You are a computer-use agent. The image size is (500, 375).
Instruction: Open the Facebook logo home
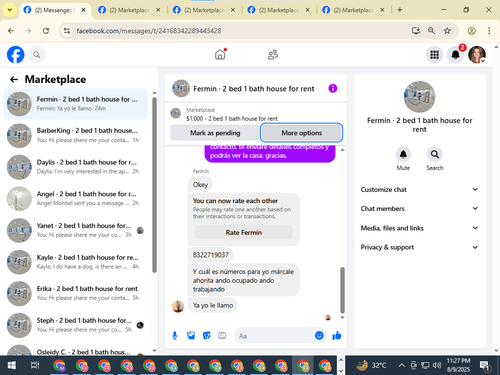pyautogui.click(x=15, y=55)
